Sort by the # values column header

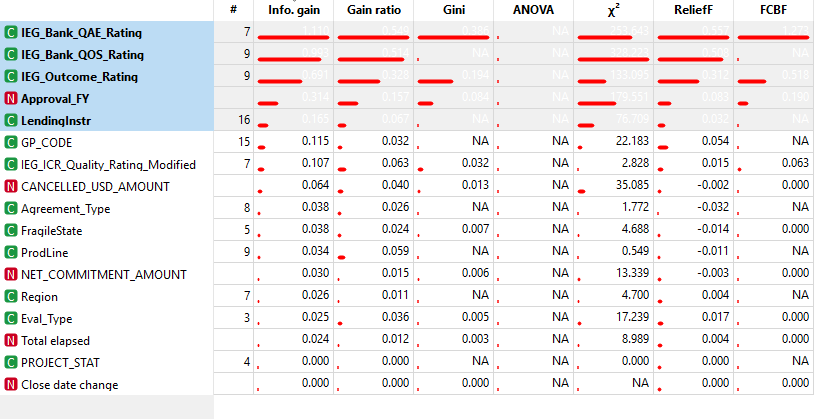tap(234, 10)
